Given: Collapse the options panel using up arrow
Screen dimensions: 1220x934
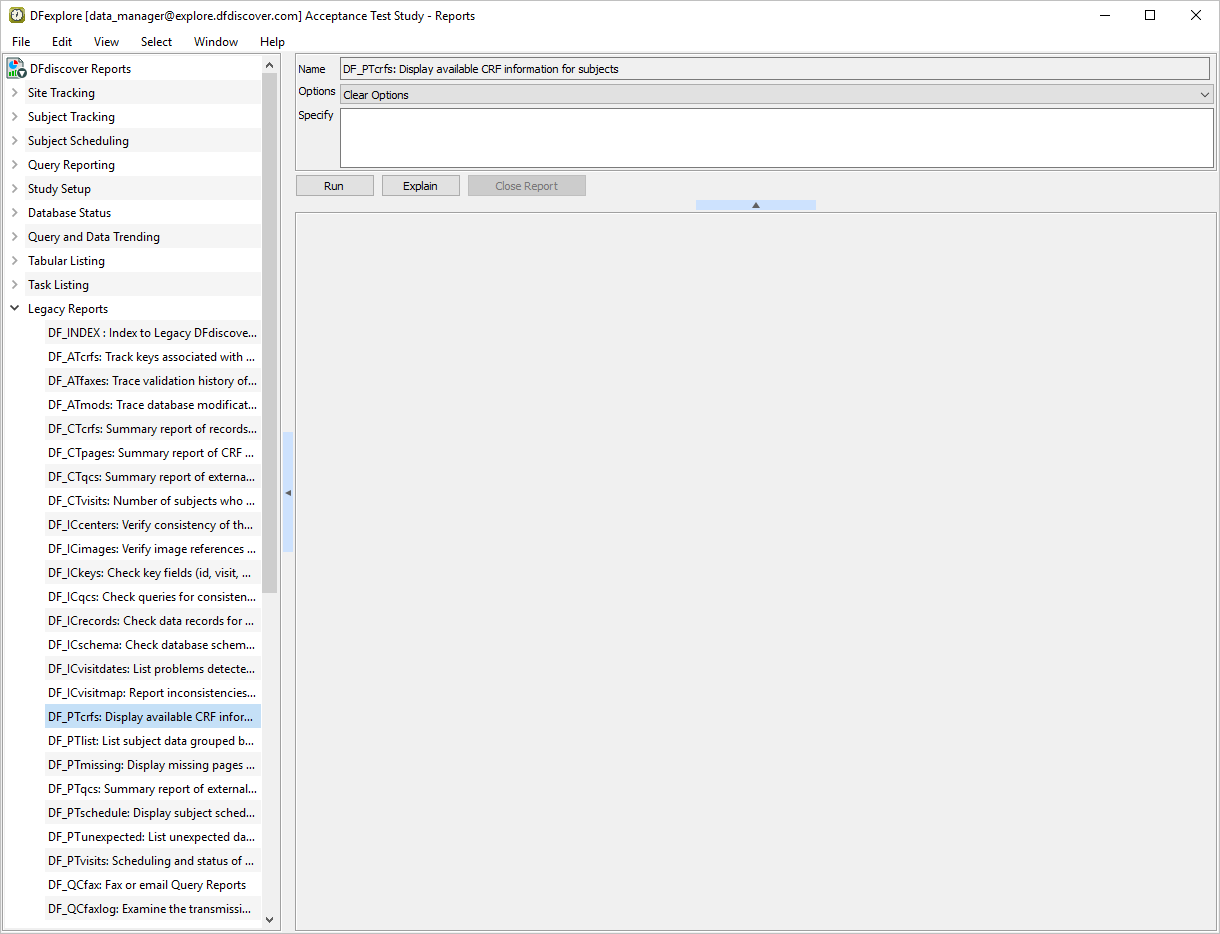Looking at the screenshot, I should tap(756, 205).
